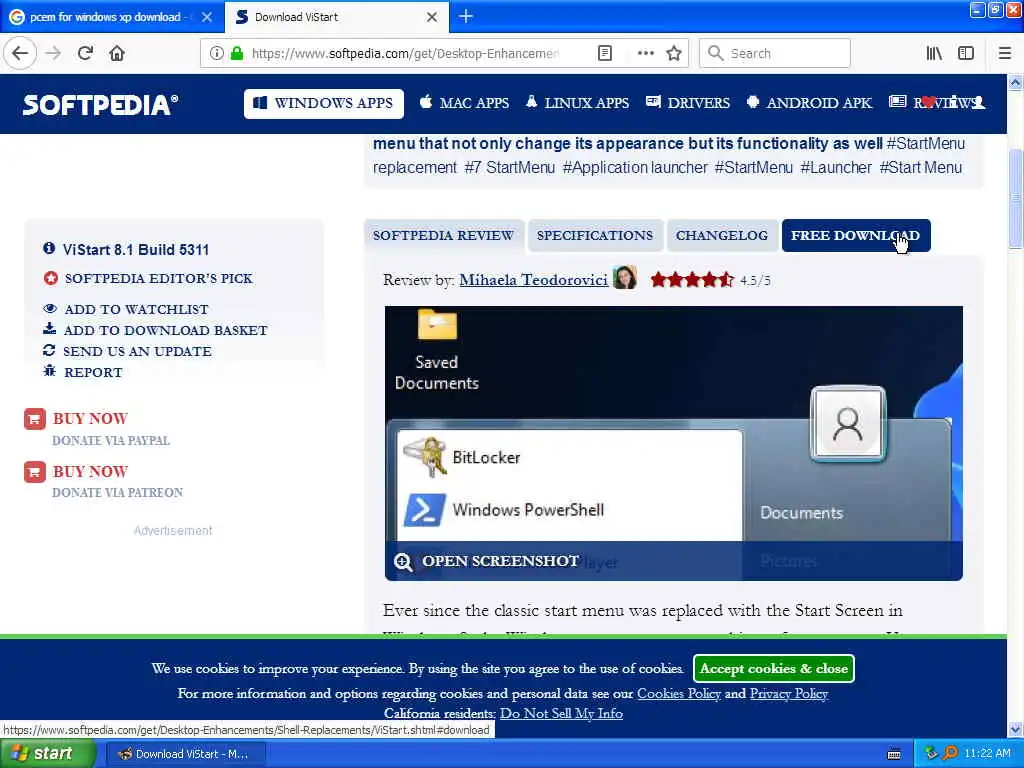Open Drivers section
The width and height of the screenshot is (1024, 768).
click(x=688, y=103)
